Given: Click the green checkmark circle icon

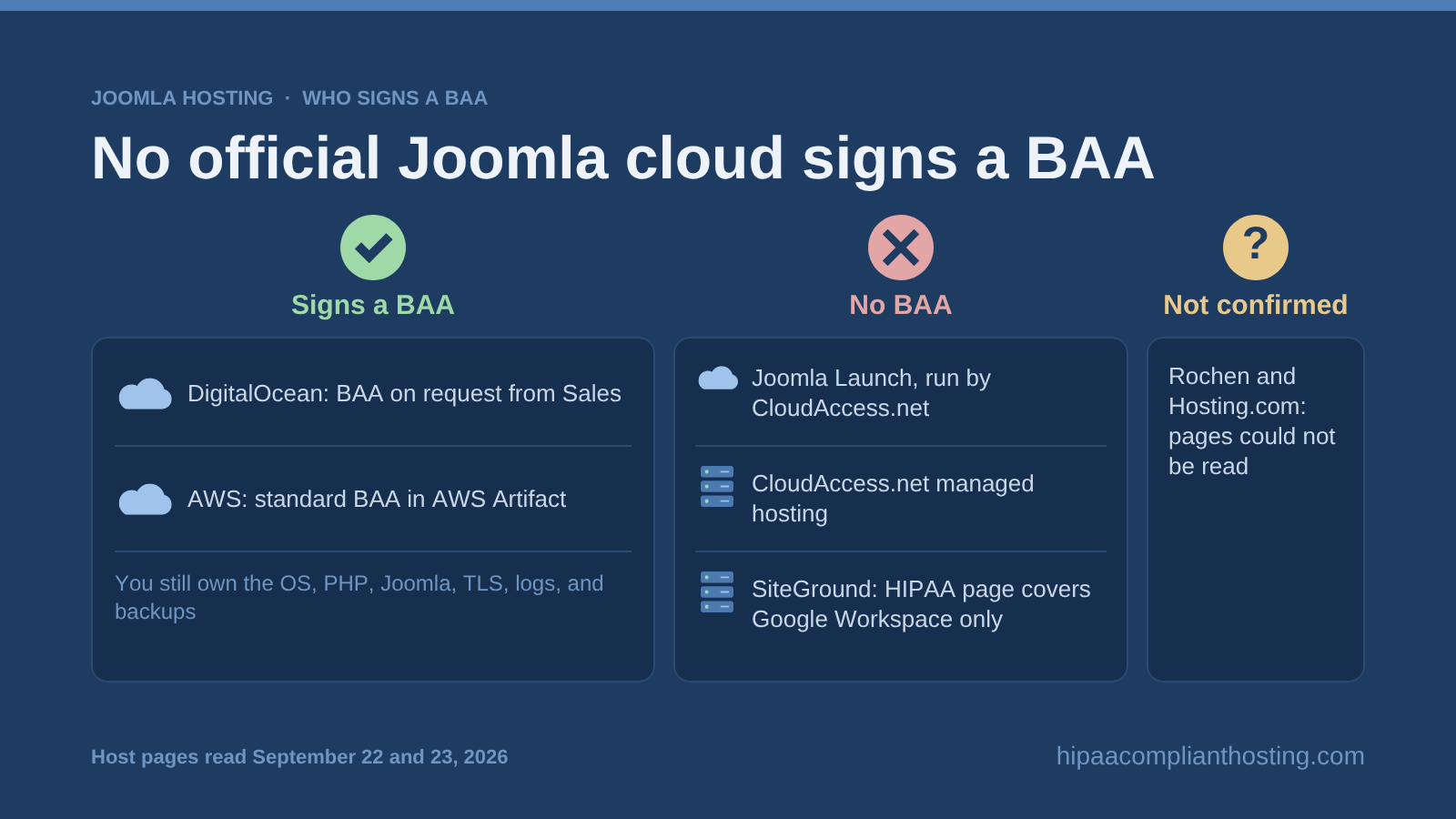Looking at the screenshot, I should point(373,248).
